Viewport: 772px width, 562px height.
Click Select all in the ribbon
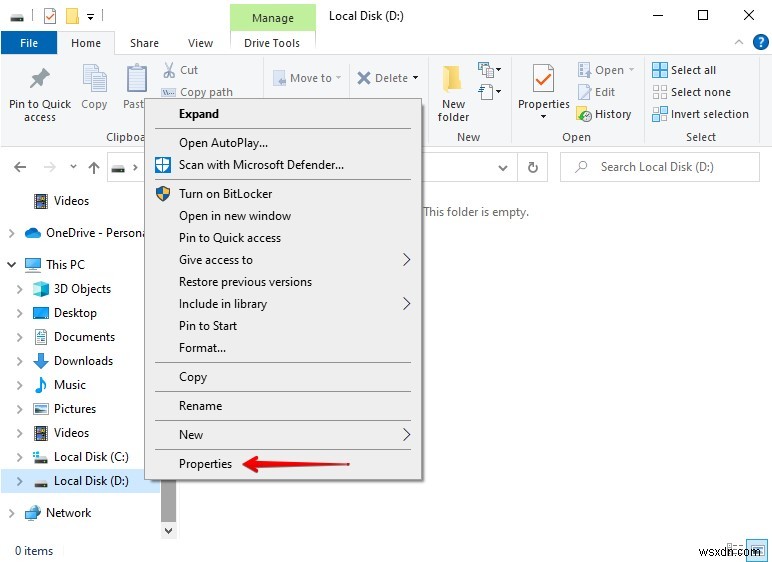(x=684, y=70)
